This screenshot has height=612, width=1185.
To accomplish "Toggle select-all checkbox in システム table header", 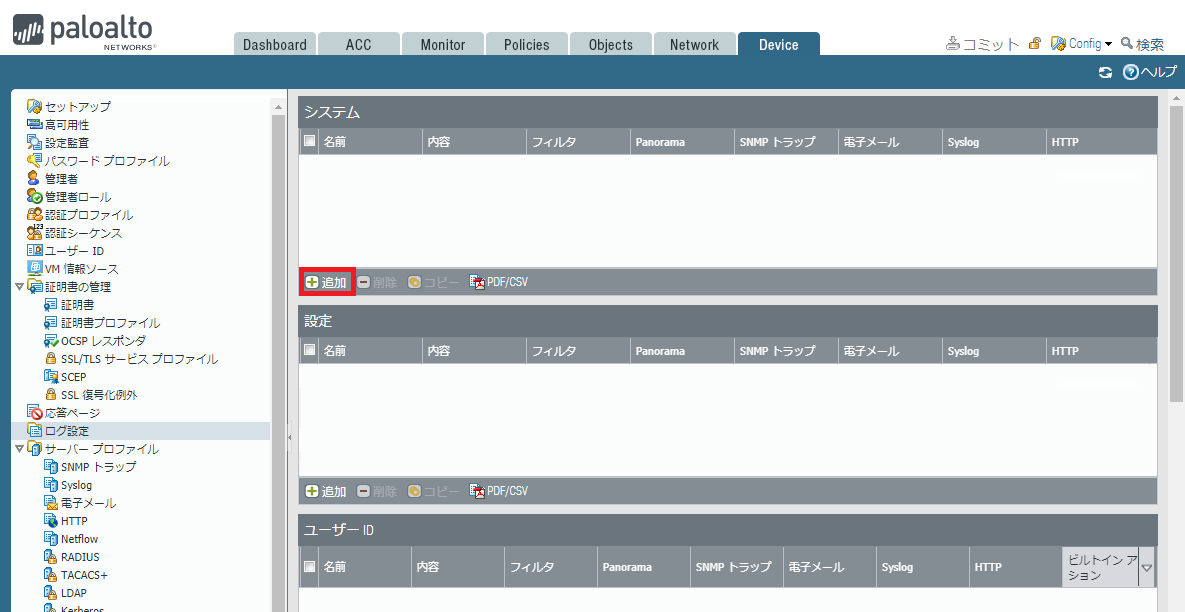I will pos(309,141).
